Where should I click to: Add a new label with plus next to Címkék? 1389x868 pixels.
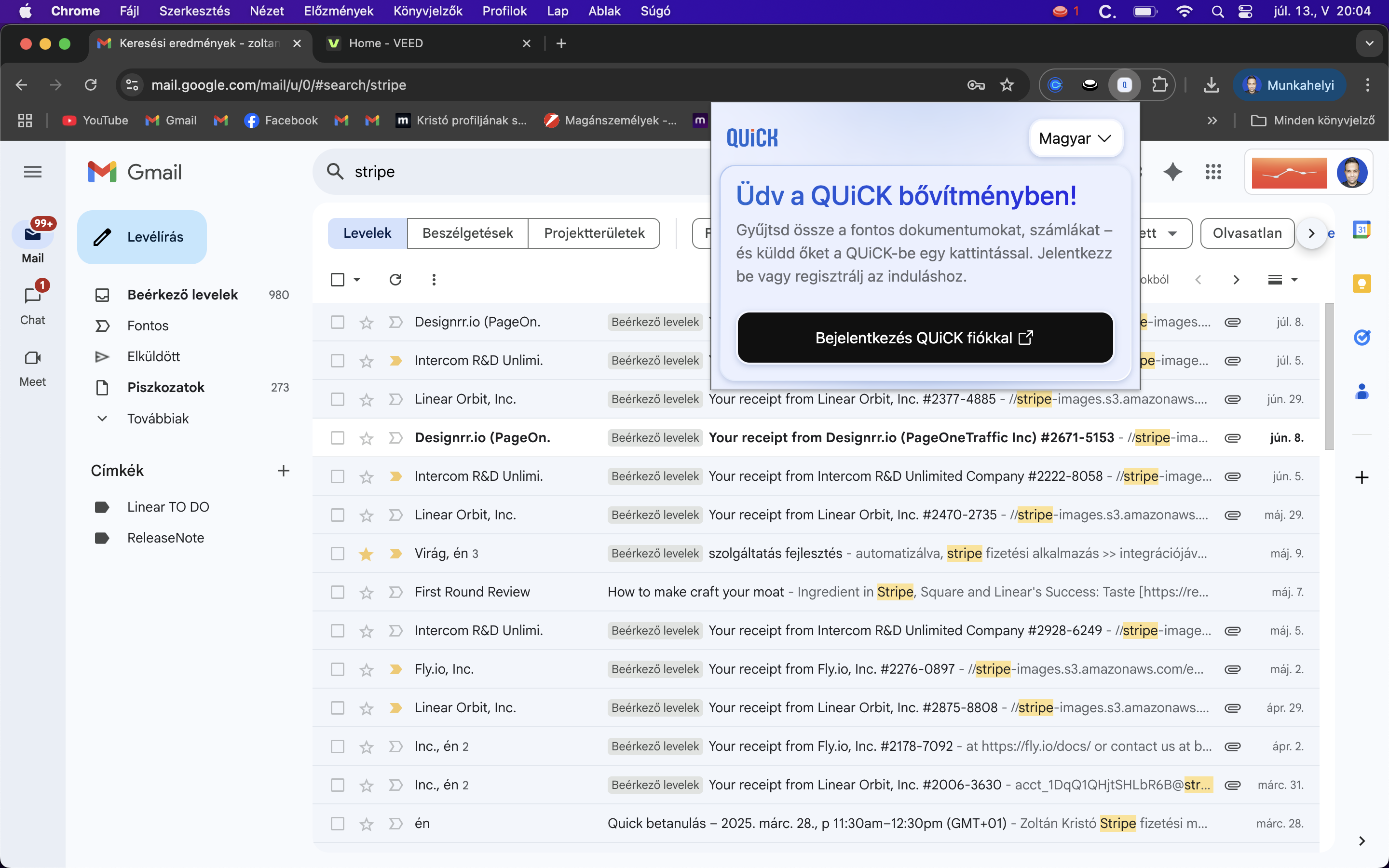[284, 471]
